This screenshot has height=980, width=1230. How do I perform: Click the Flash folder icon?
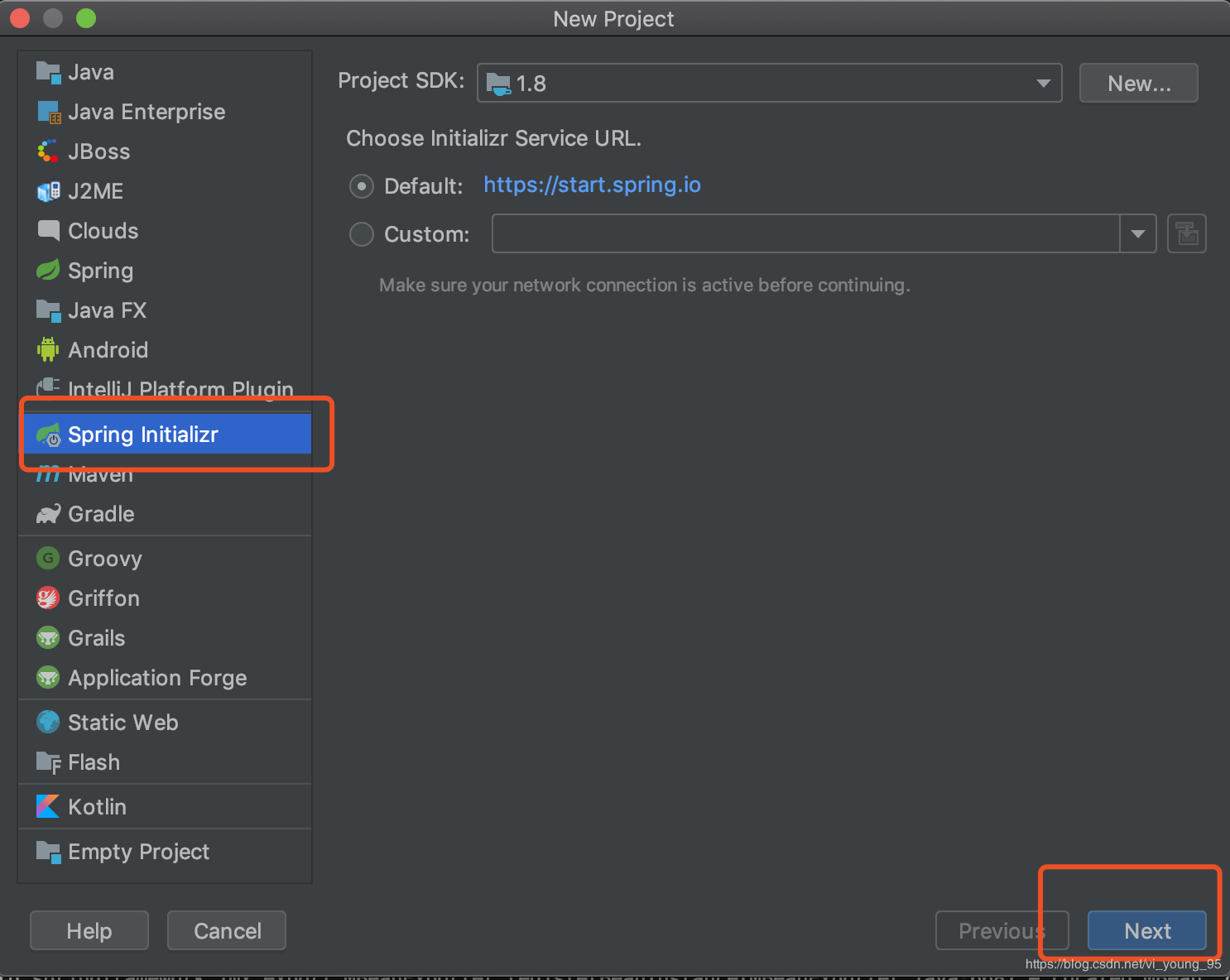tap(48, 762)
